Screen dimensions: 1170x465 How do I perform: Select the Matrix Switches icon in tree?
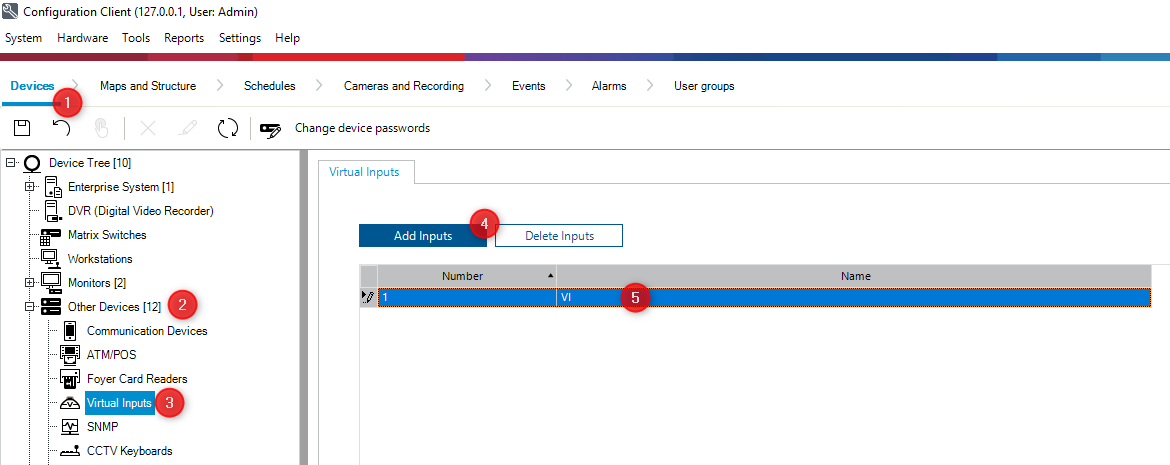[50, 235]
